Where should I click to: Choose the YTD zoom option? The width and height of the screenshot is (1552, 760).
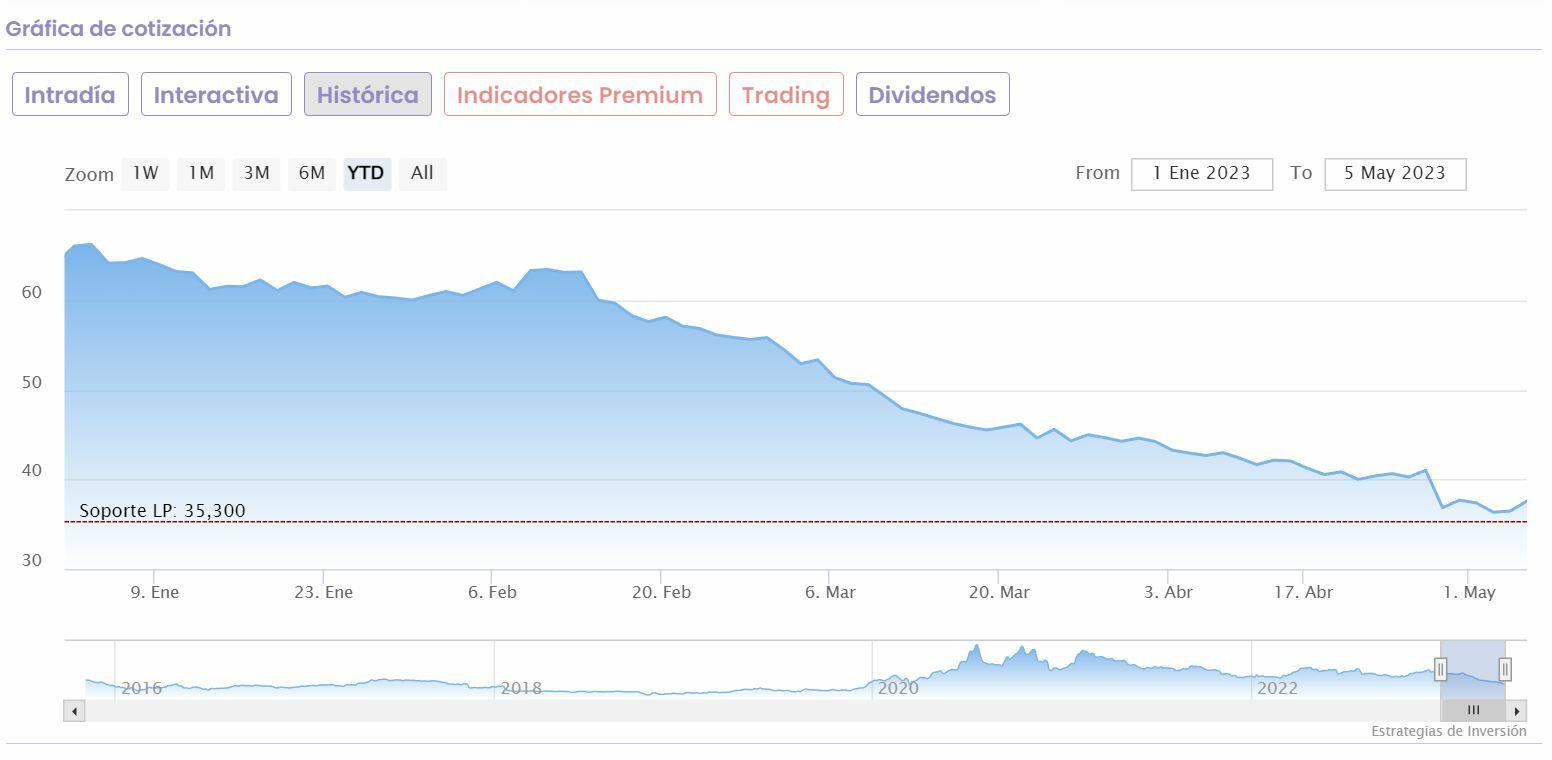click(x=366, y=173)
